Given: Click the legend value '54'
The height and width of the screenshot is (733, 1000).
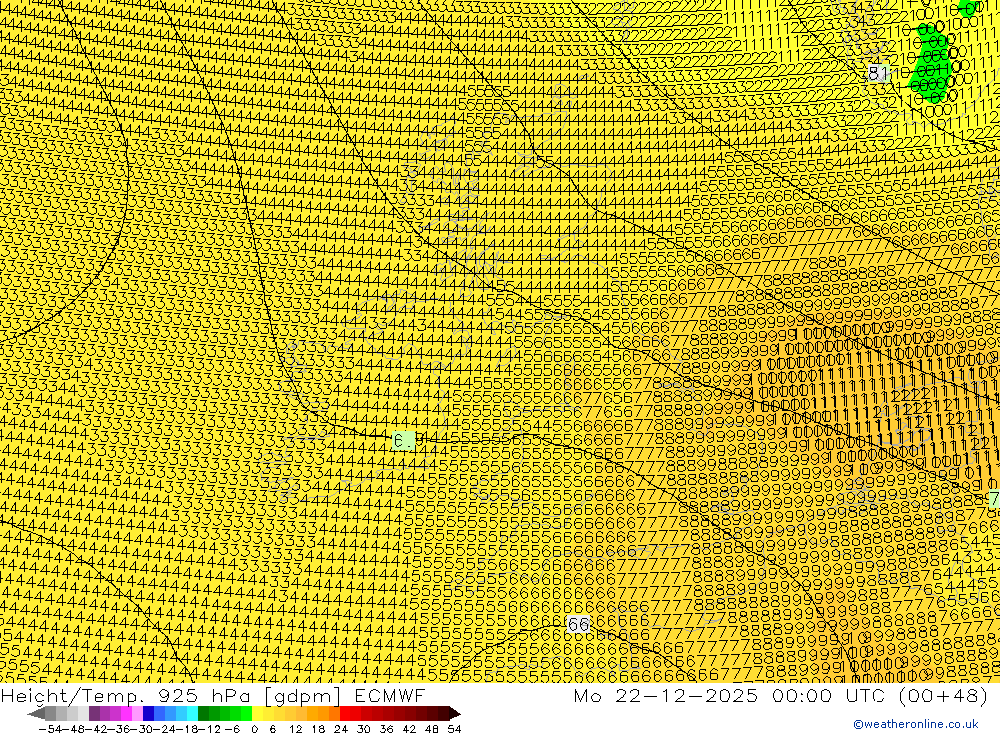Looking at the screenshot, I should click(454, 728).
